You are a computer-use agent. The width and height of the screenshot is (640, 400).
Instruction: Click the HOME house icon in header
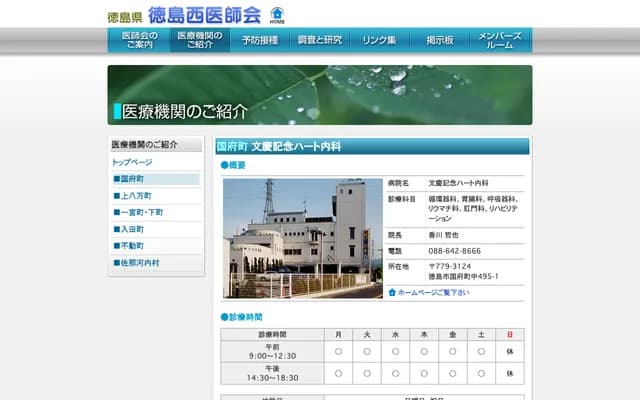[x=276, y=15]
